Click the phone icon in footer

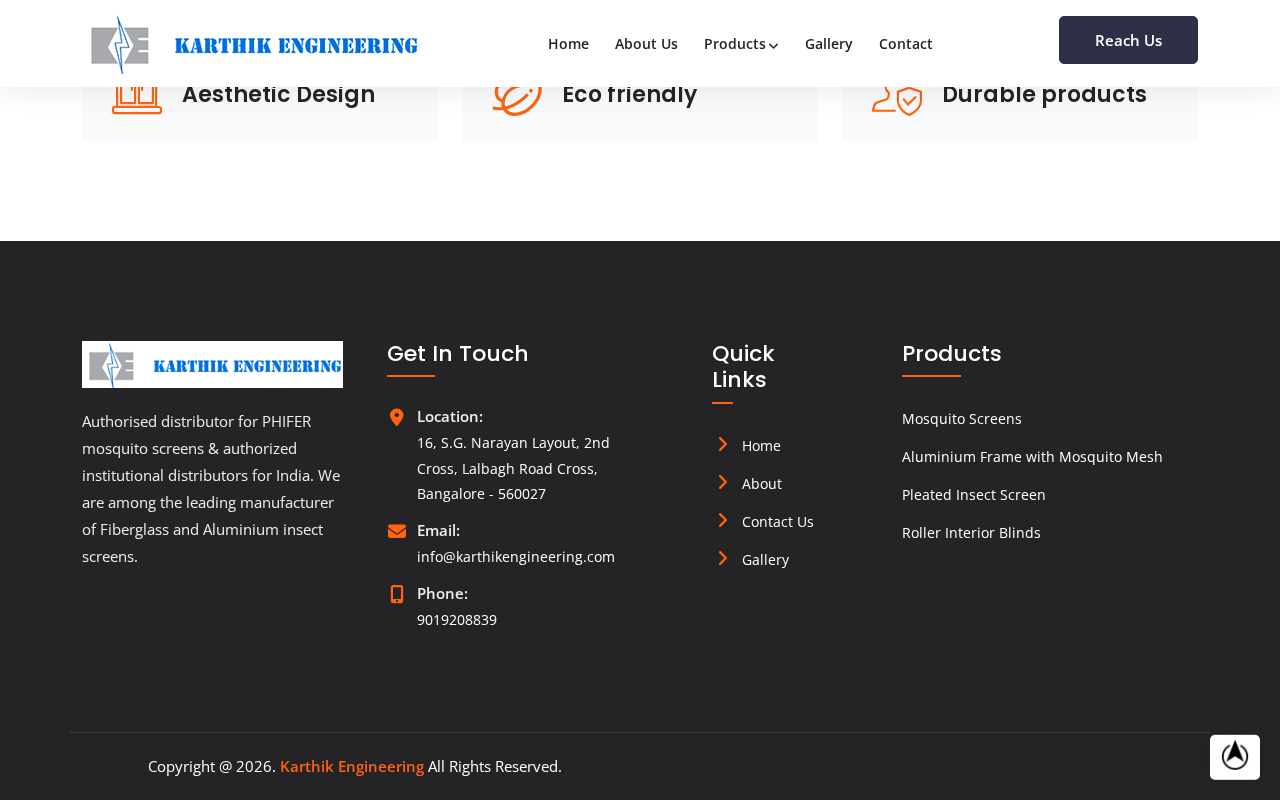(x=397, y=594)
